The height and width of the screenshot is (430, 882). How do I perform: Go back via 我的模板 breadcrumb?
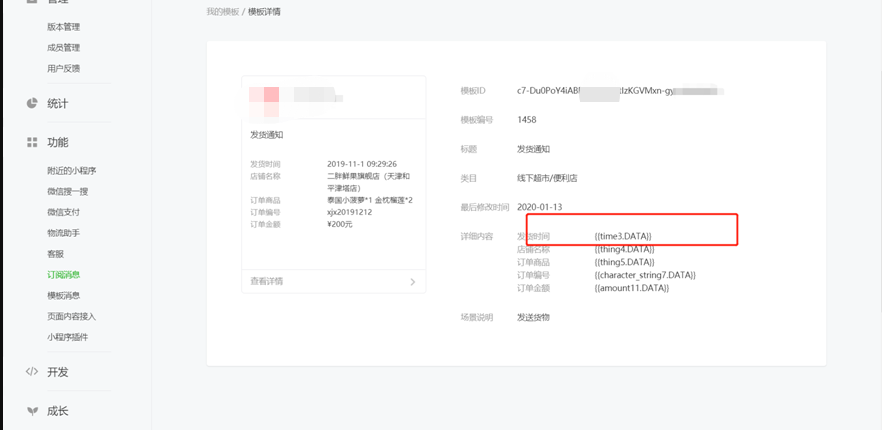point(223,12)
